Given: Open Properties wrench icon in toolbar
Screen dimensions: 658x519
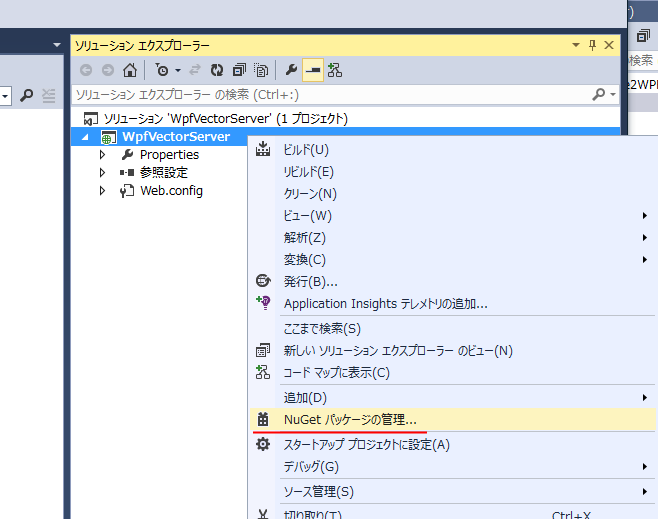Looking at the screenshot, I should 291,70.
